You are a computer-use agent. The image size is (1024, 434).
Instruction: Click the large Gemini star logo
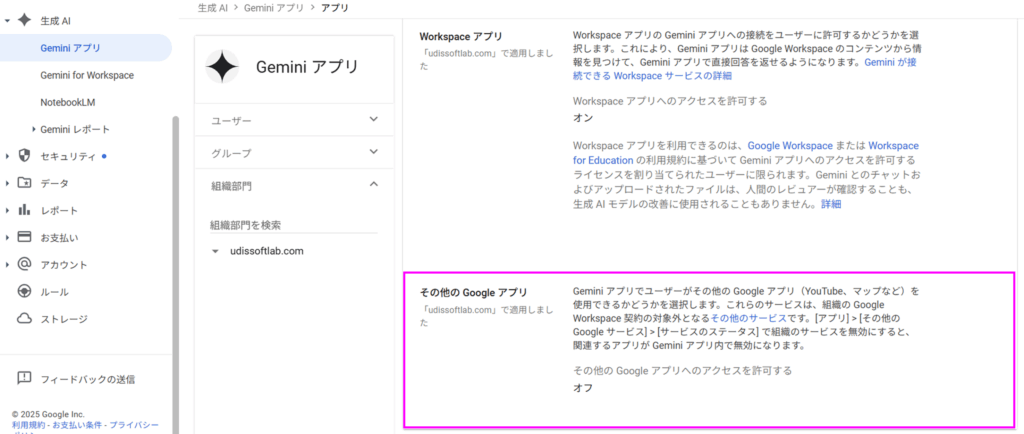[222, 66]
